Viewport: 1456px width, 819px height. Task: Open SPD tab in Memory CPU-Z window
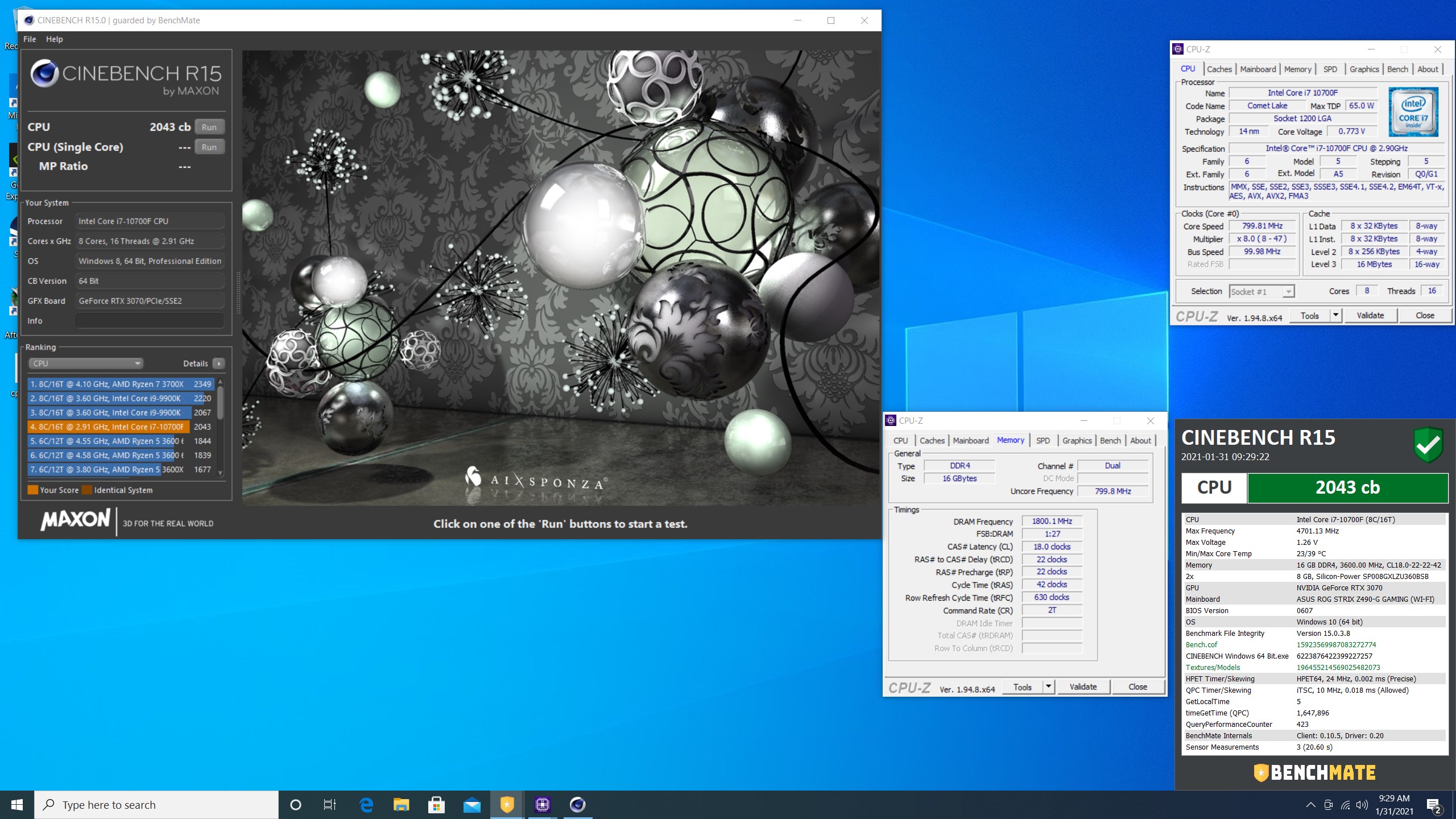point(1043,440)
